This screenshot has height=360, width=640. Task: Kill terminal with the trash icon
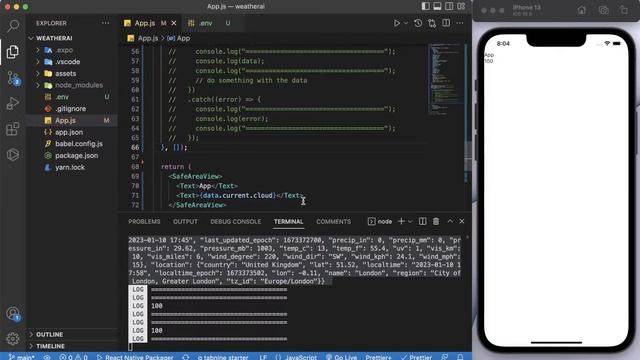[x=436, y=221]
